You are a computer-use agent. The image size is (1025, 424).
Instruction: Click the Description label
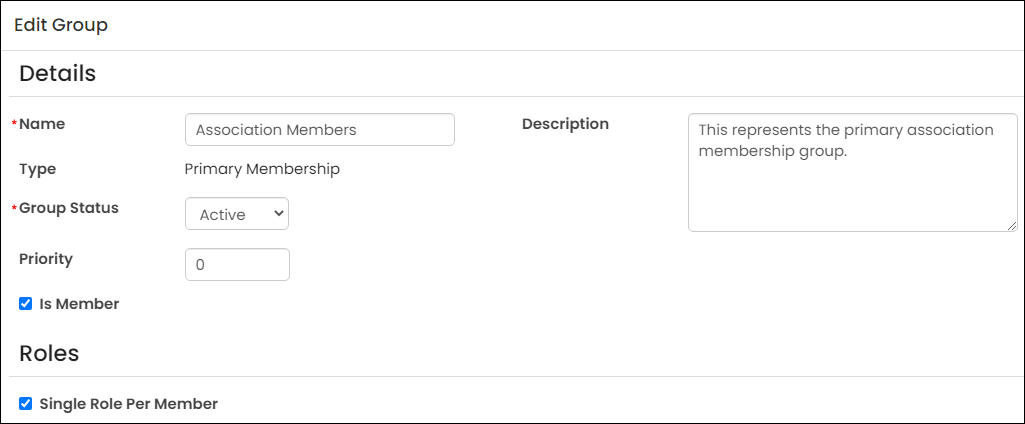coord(565,123)
